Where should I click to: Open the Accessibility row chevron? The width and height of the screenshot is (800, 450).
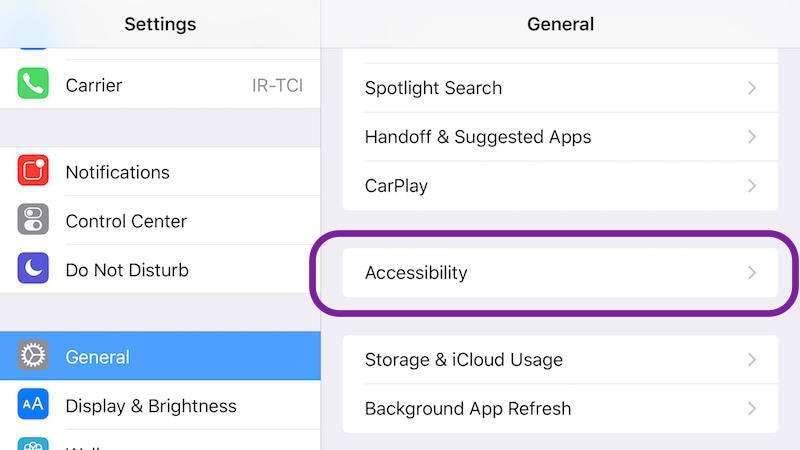[x=752, y=272]
